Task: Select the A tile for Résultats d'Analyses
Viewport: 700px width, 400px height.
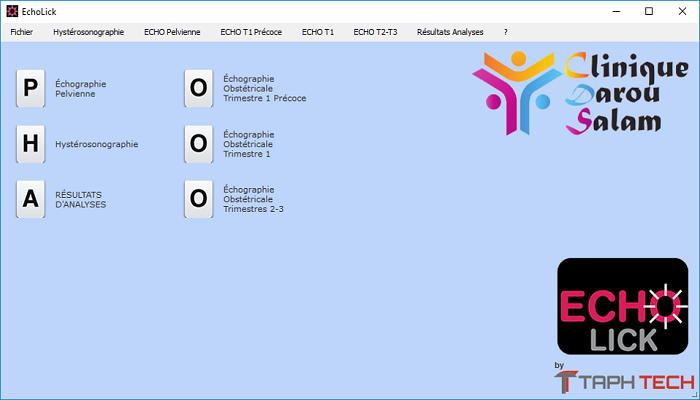Action: (x=31, y=199)
